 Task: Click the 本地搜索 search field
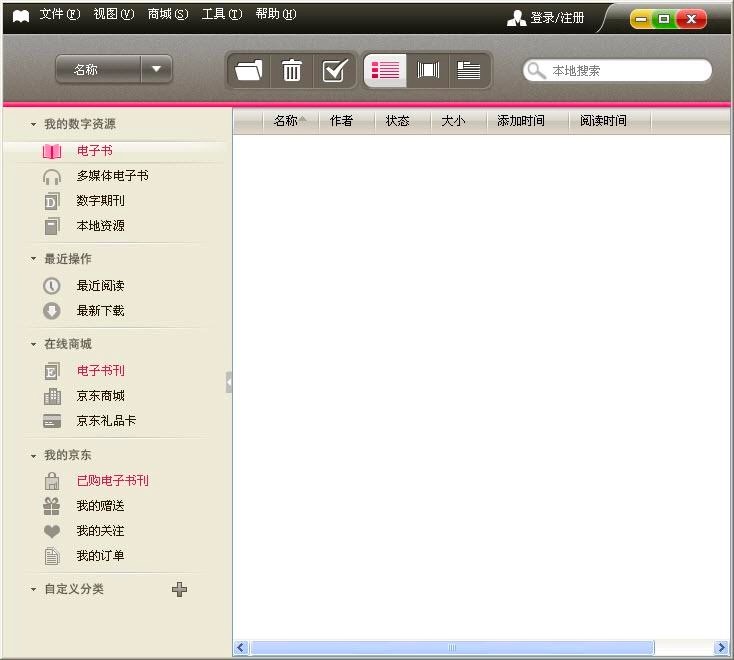point(626,71)
